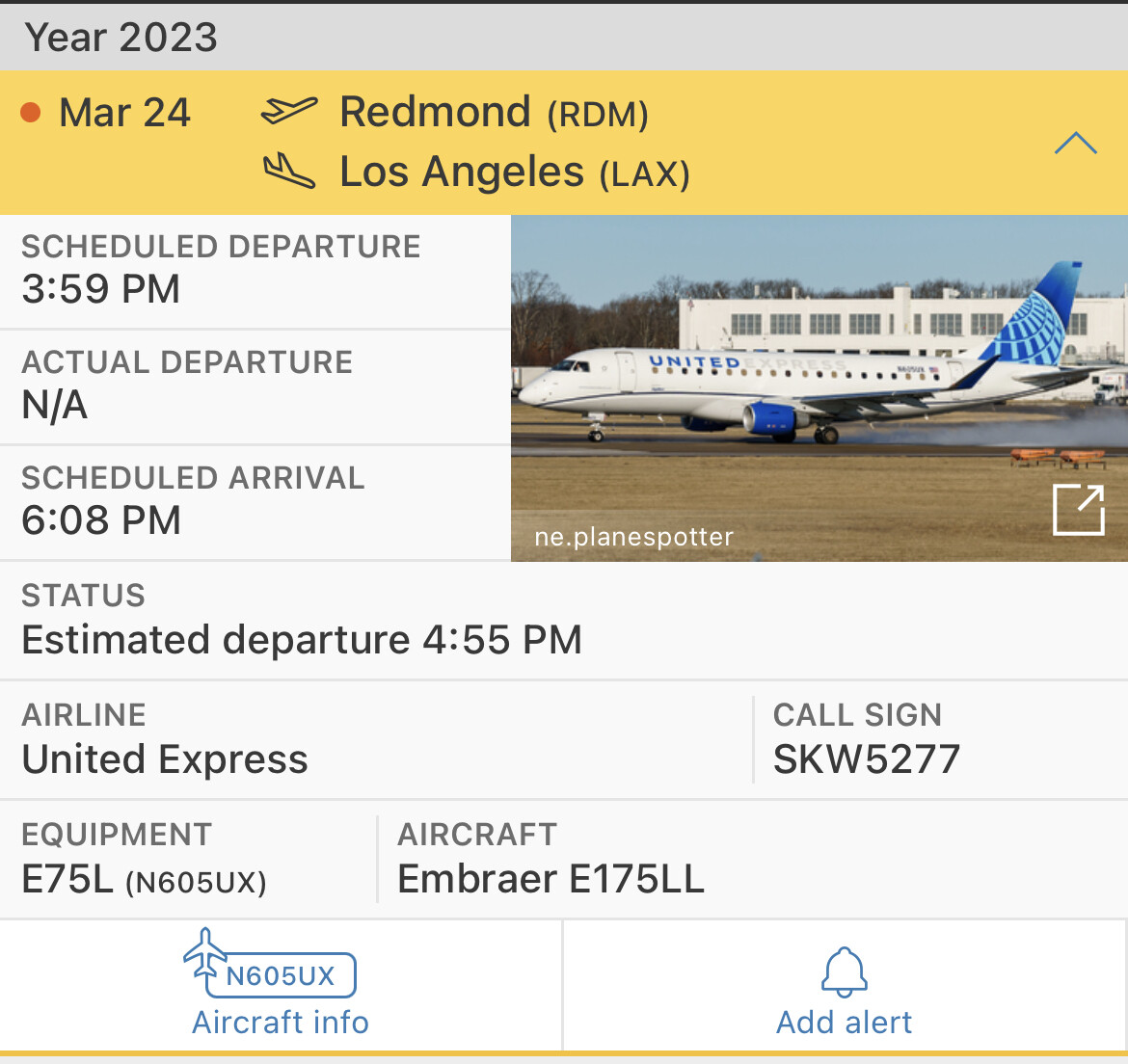Image resolution: width=1128 pixels, height=1064 pixels.
Task: Tap the SKW5277 call sign value
Action: 866,759
